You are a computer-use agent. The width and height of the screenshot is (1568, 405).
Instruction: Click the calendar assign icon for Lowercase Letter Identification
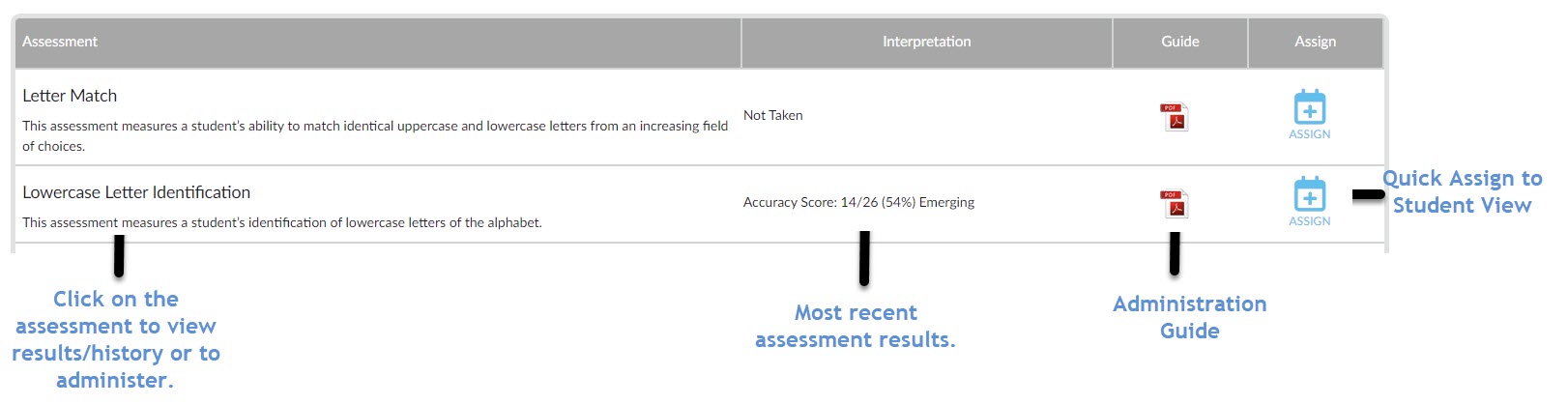1310,193
